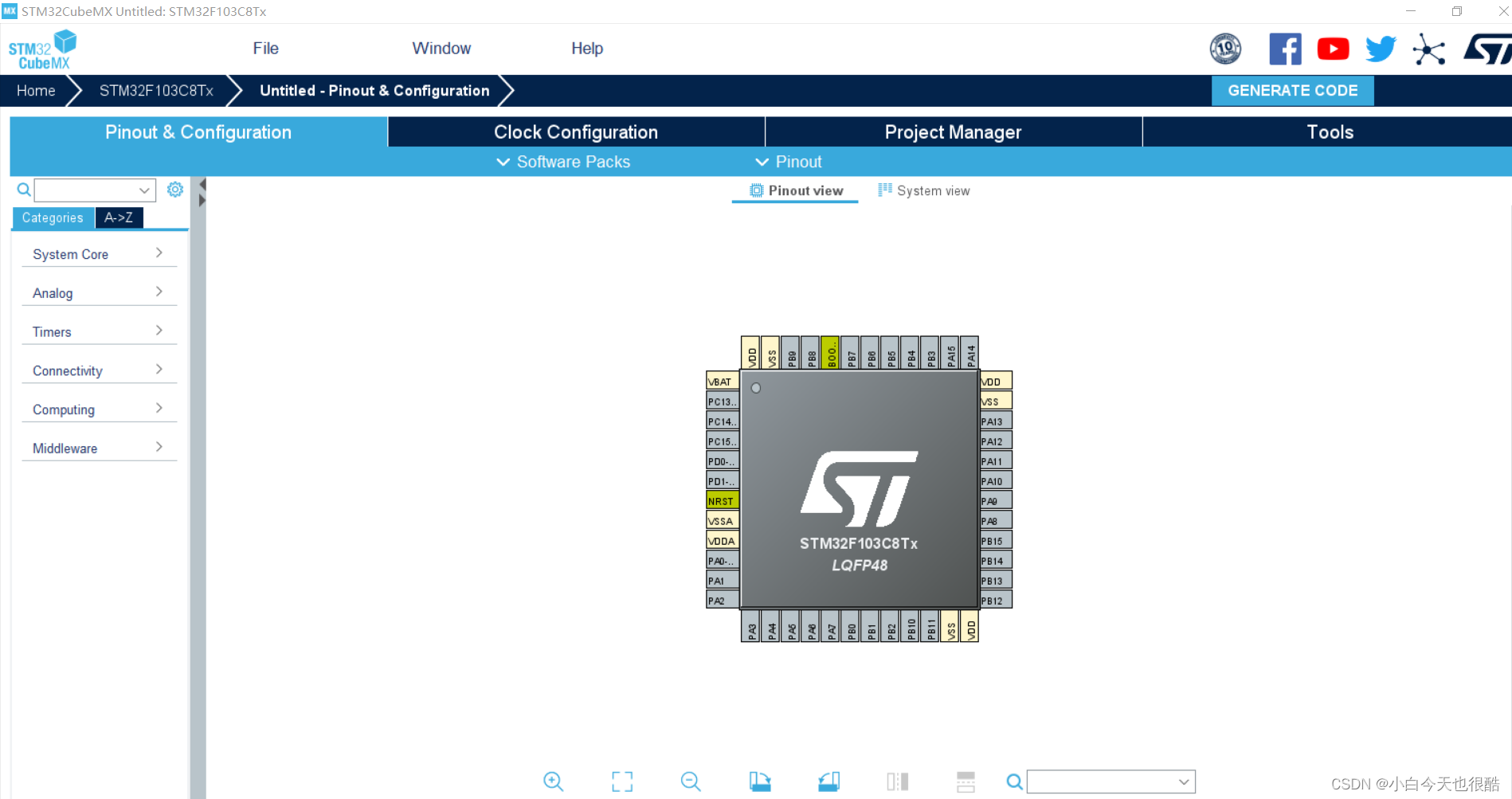Switch to the A->Z pin list tab

click(x=119, y=217)
